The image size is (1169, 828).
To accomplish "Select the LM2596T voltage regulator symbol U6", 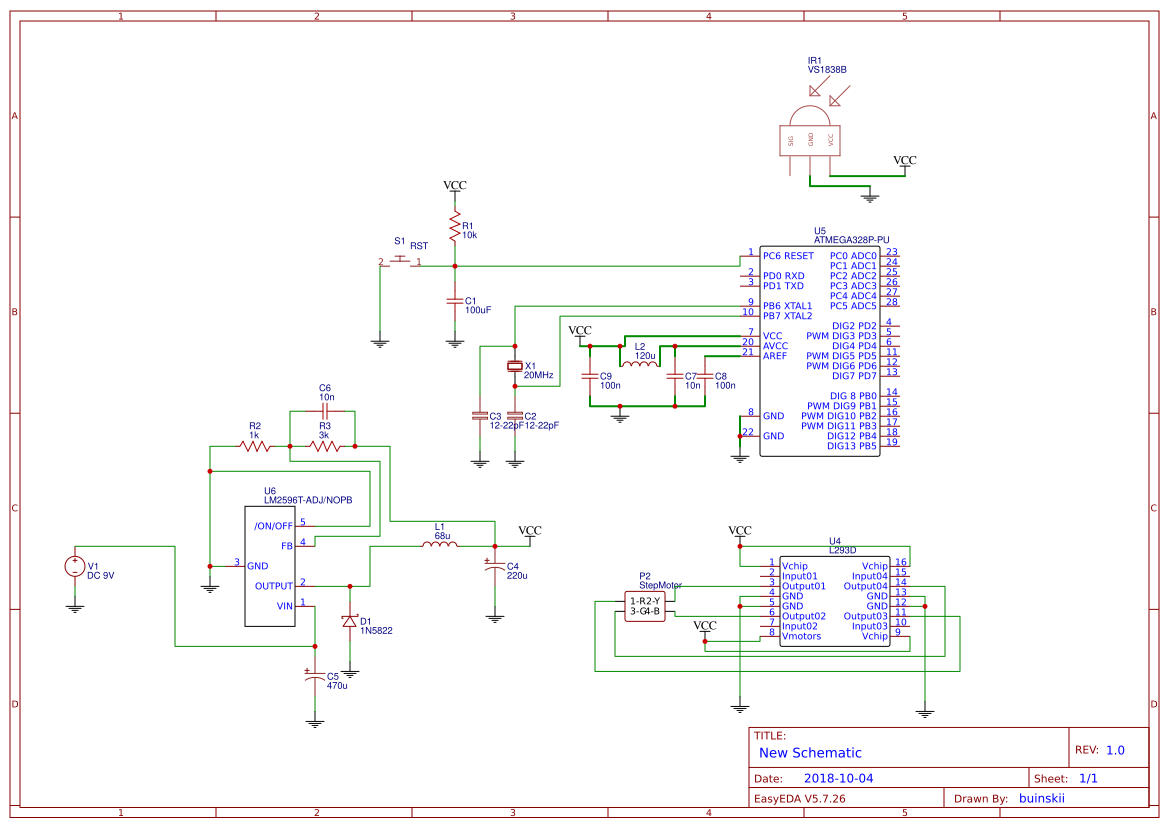I will coord(270,565).
